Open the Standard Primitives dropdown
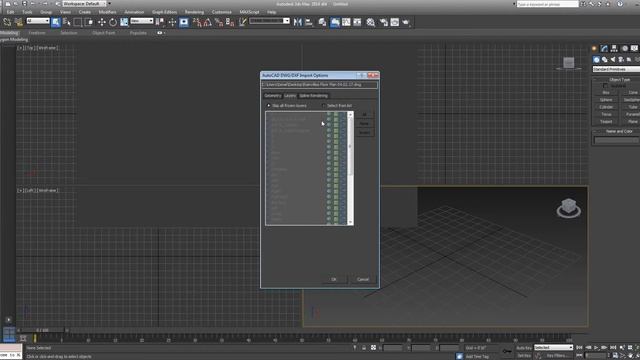 click(616, 69)
